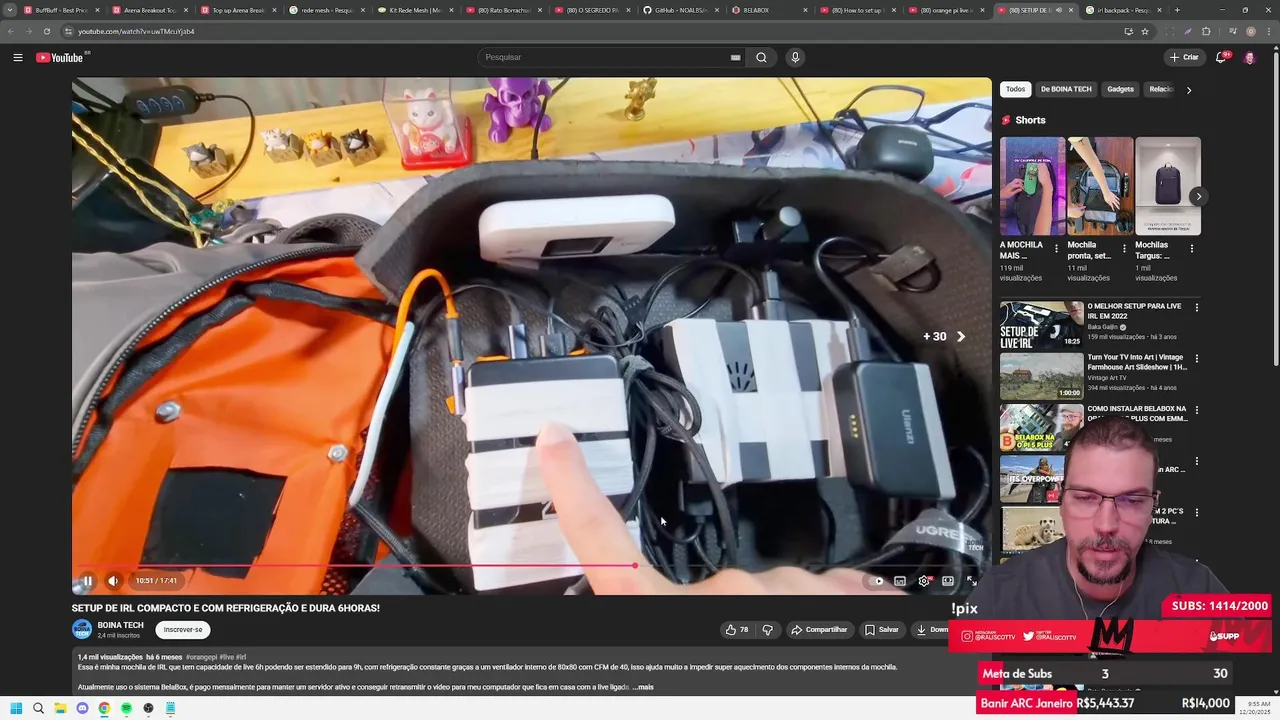
Task: Open the #orangepi hashtag link
Action: 203,657
